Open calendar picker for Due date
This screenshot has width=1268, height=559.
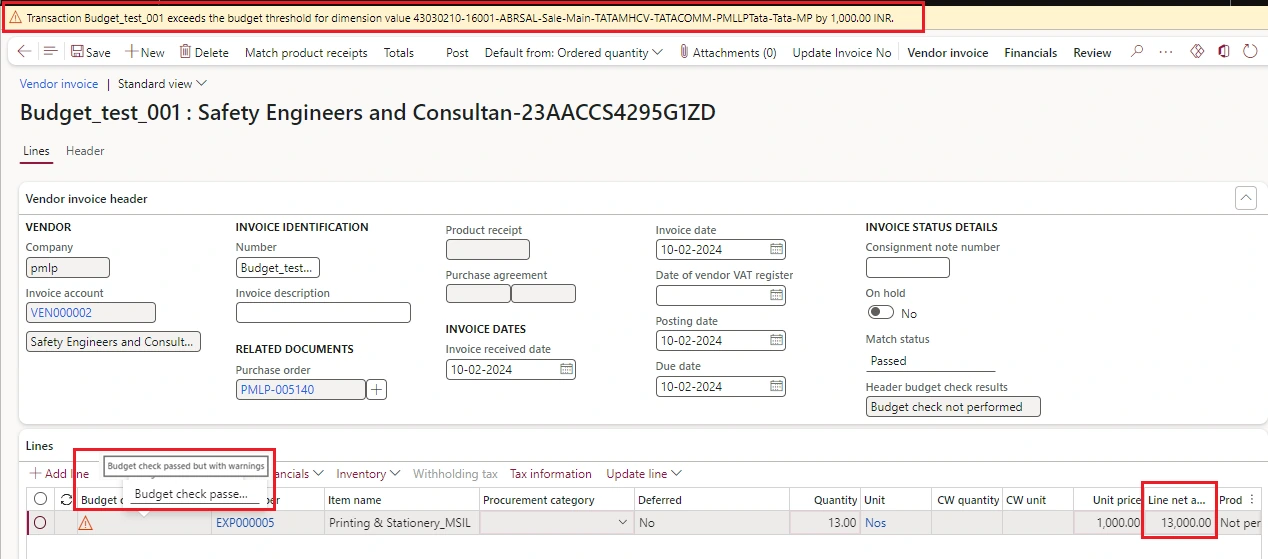pyautogui.click(x=776, y=386)
